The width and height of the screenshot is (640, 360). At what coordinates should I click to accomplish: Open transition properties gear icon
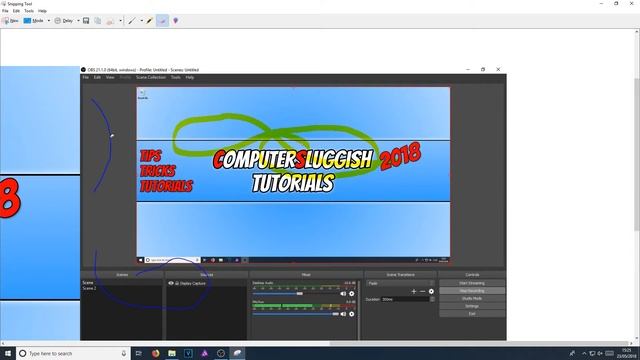(x=431, y=291)
